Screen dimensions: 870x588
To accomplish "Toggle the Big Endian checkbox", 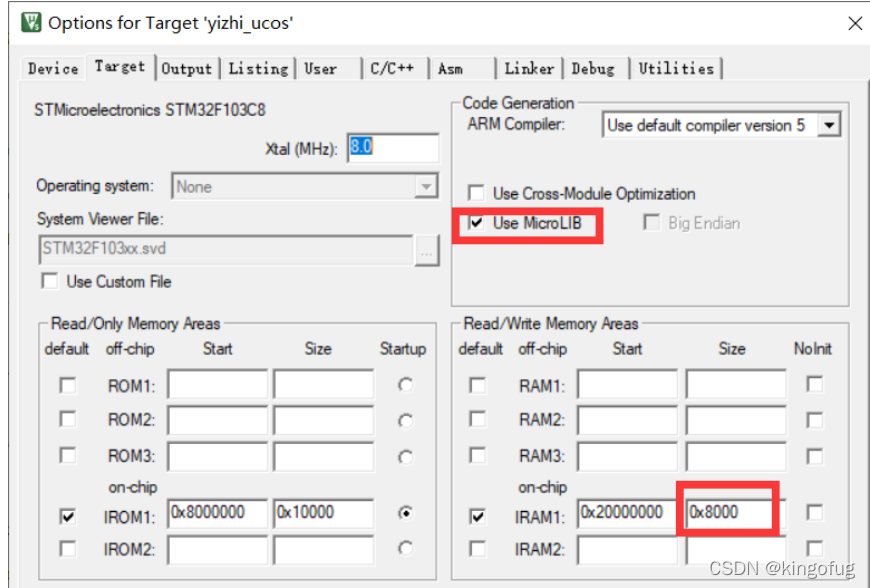I will (651, 223).
